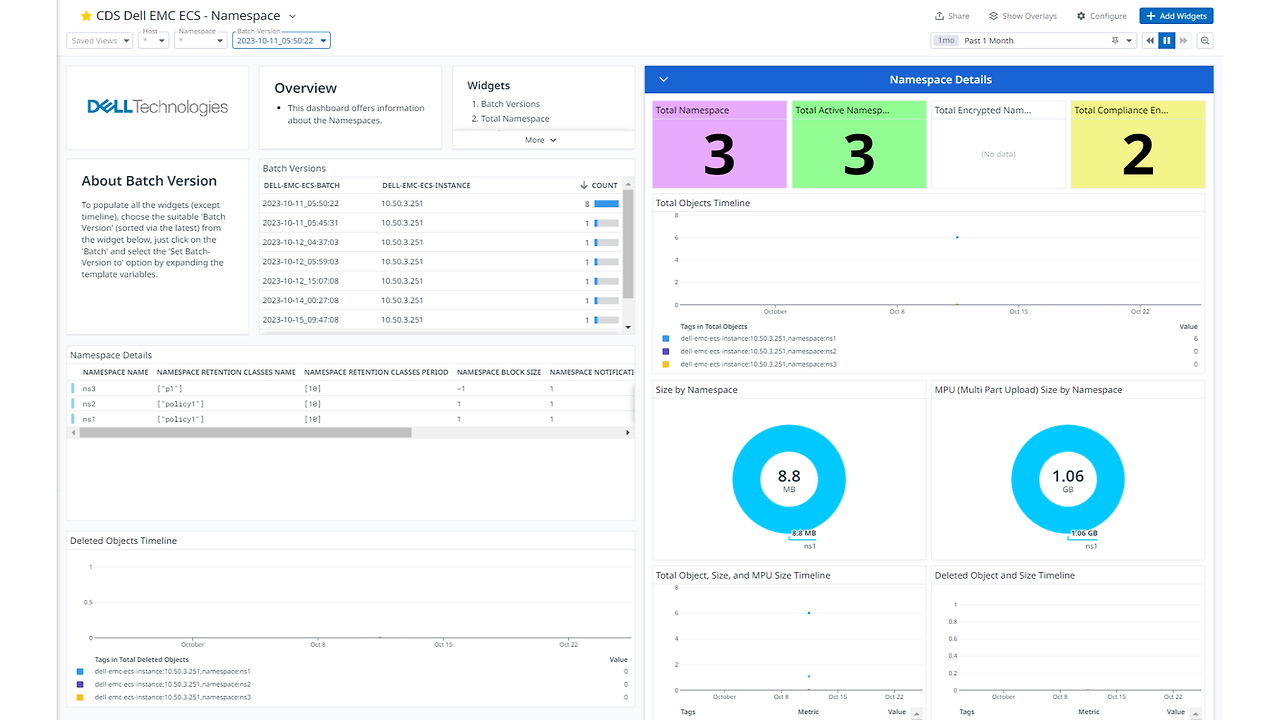Pause live dashboard updates

coord(1167,41)
